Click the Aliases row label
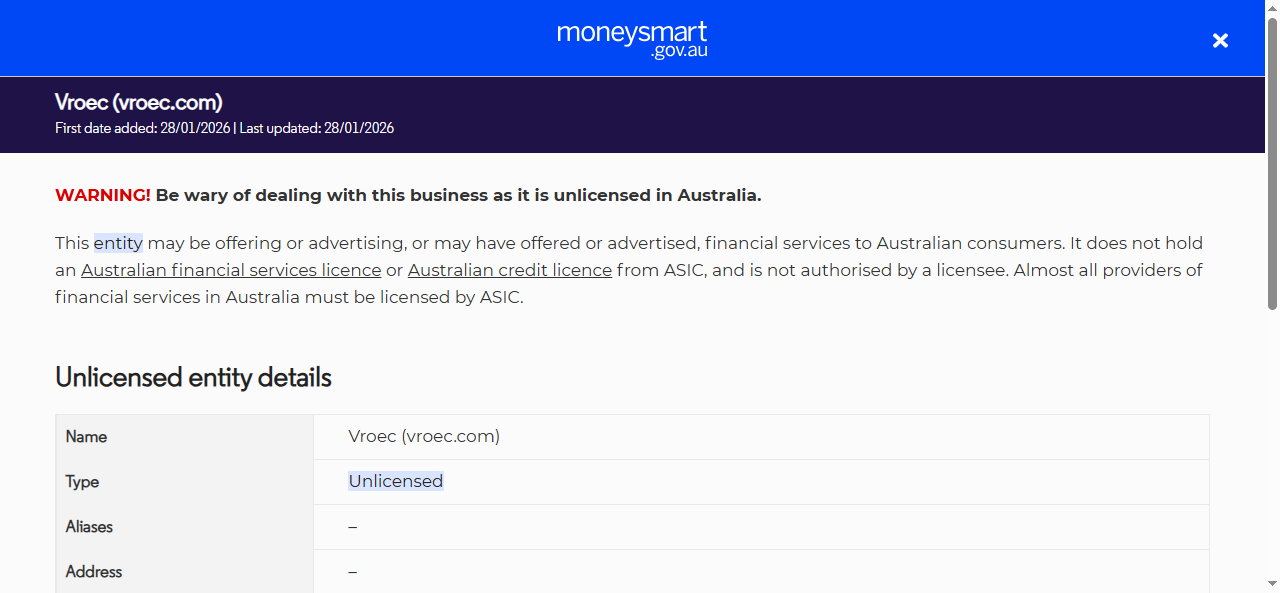 pyautogui.click(x=89, y=527)
